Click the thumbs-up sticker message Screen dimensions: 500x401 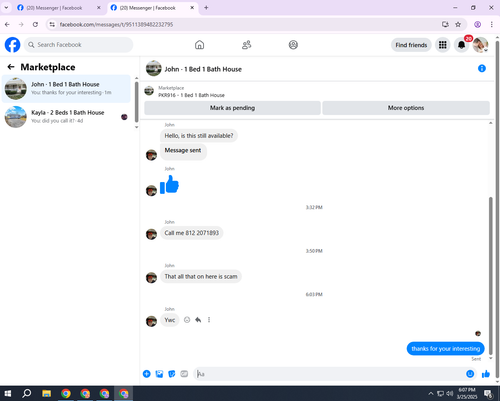pos(169,184)
